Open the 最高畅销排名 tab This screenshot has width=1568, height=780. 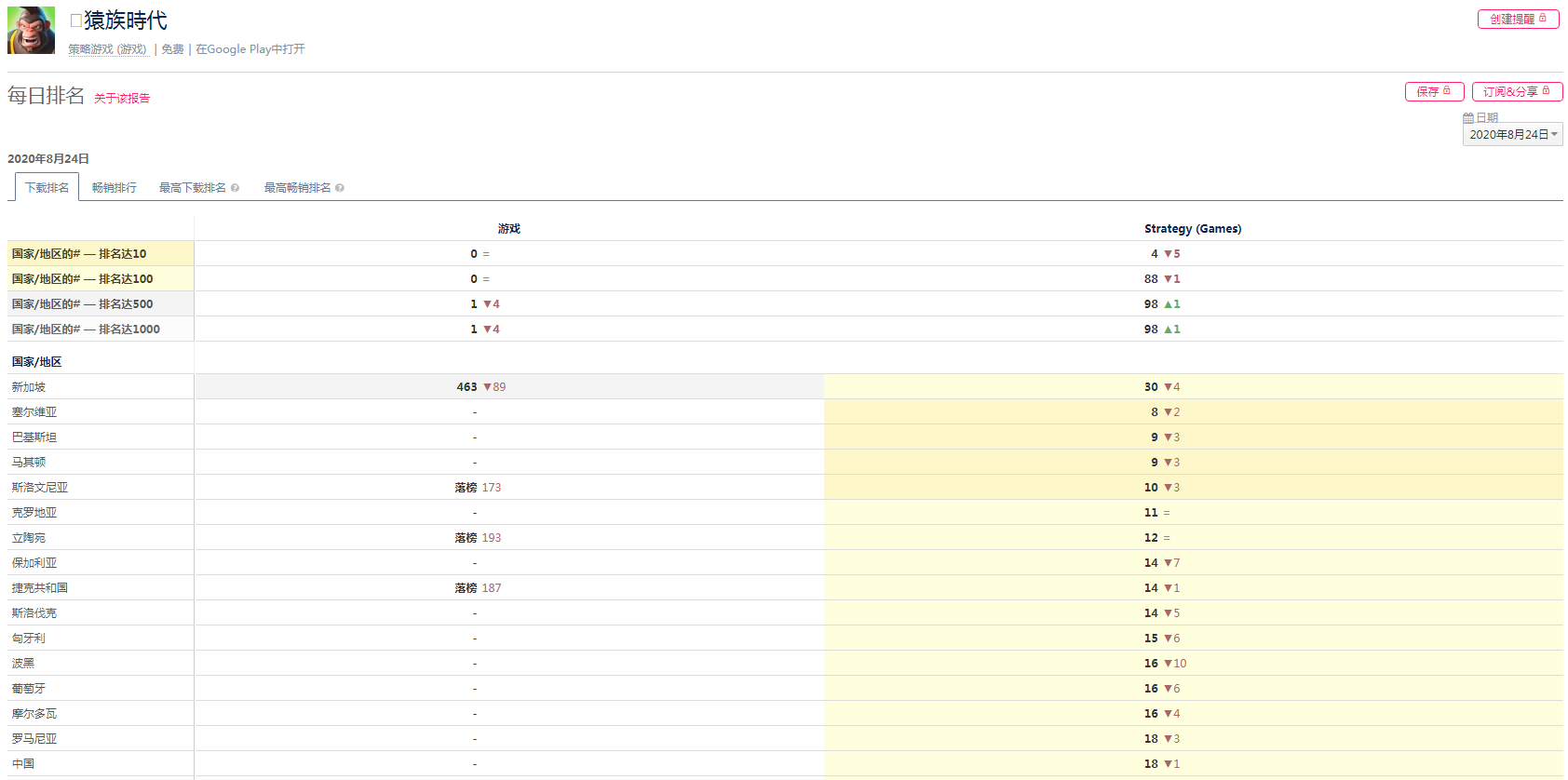(297, 188)
